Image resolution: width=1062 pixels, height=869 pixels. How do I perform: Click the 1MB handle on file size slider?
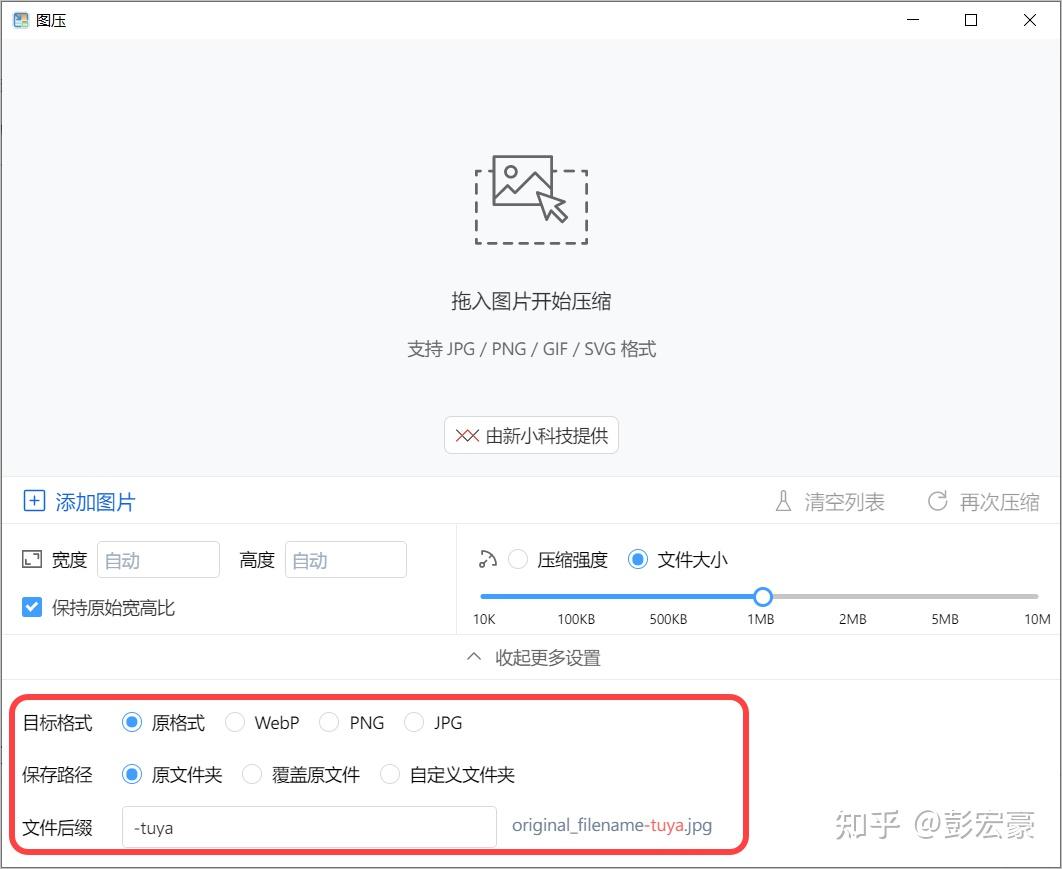[763, 595]
